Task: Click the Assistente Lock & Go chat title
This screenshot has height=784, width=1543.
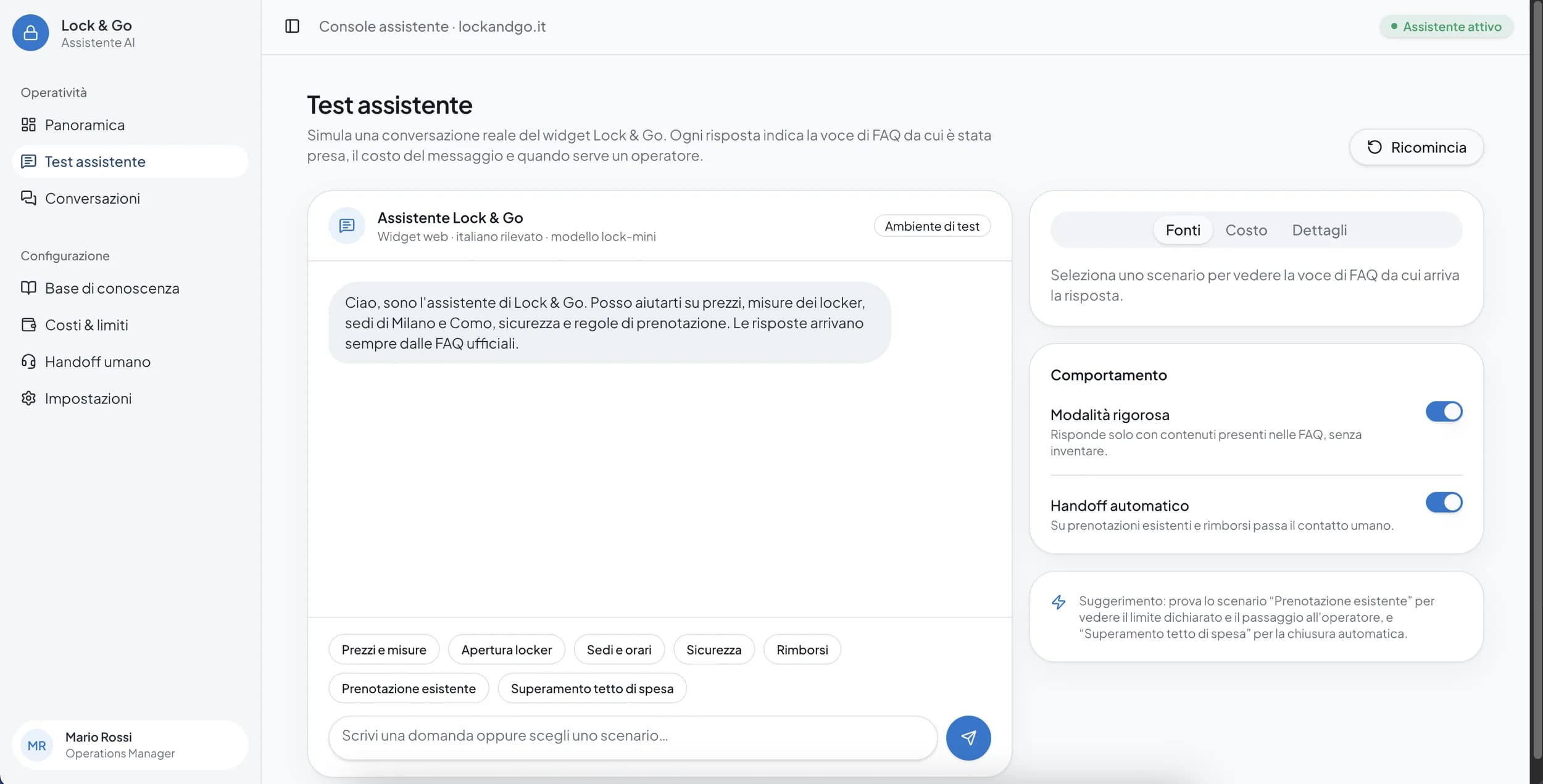Action: [450, 218]
